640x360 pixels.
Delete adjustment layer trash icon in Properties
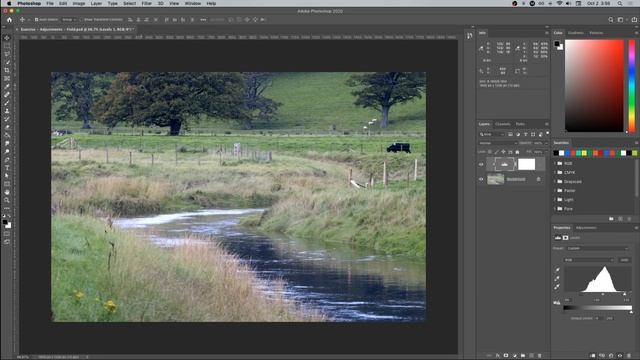point(629,356)
